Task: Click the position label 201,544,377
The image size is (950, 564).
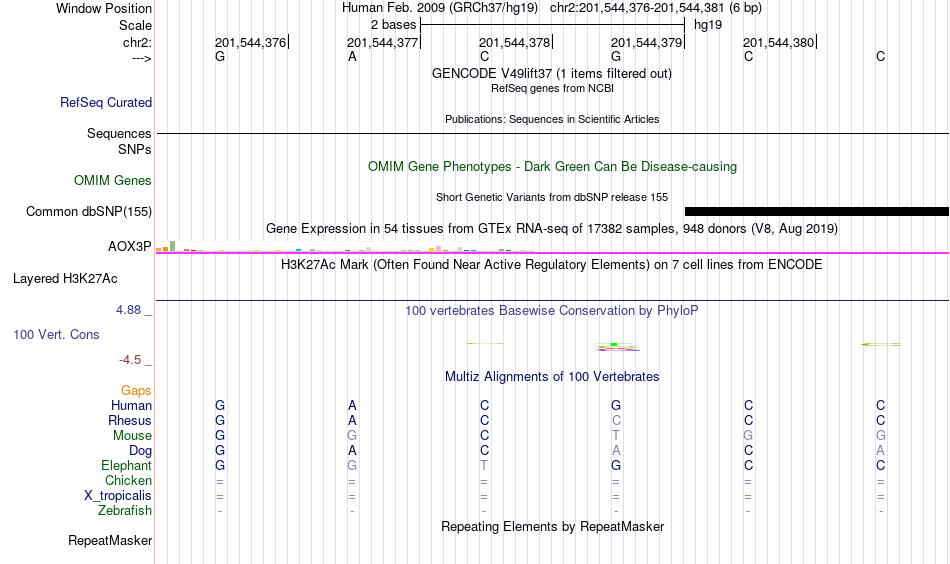Action: [x=382, y=42]
